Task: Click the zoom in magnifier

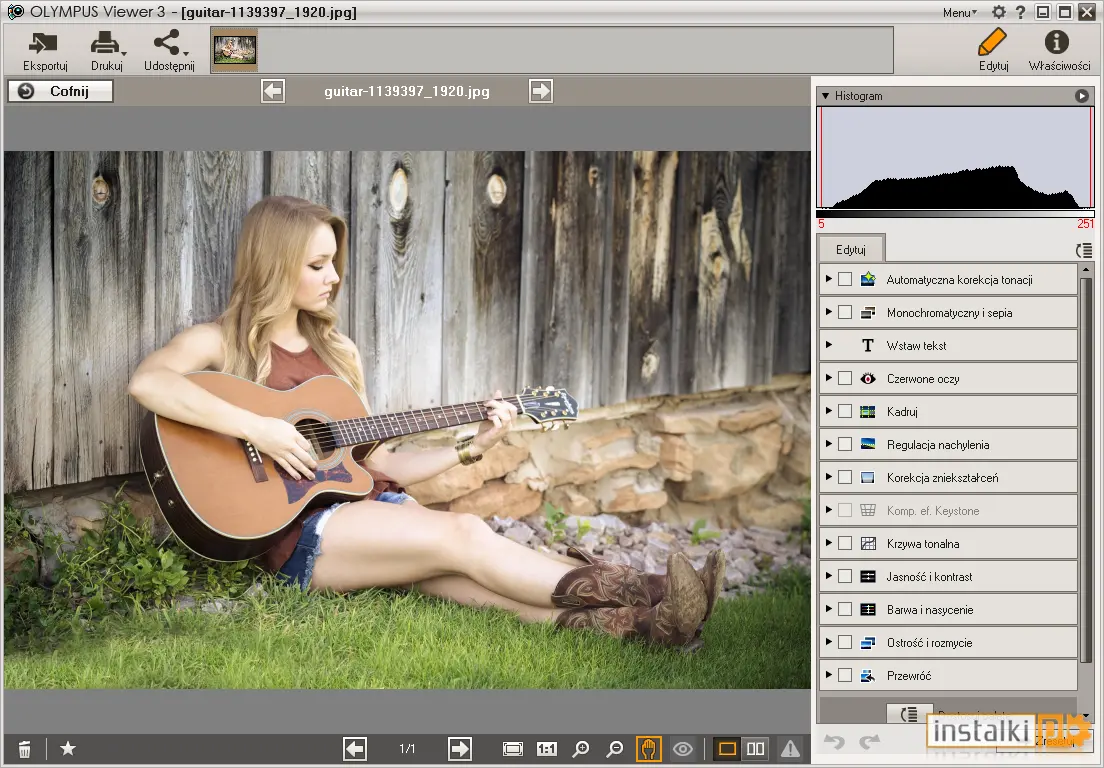Action: (x=581, y=749)
